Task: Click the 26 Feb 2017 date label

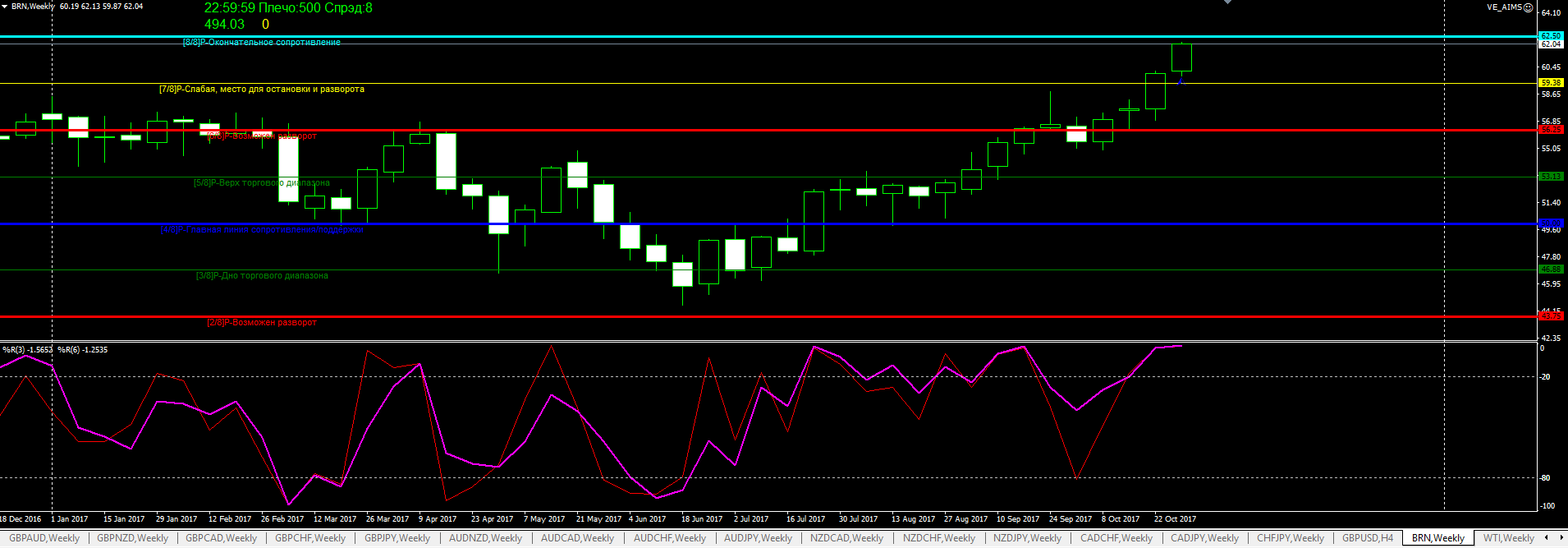Action: [282, 519]
